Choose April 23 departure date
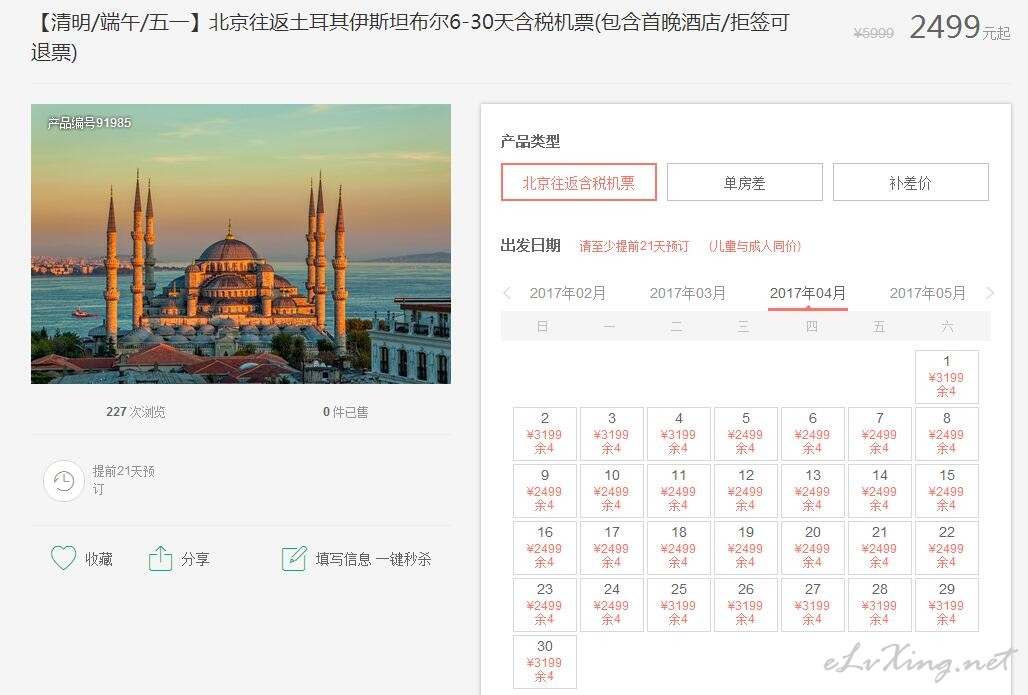This screenshot has height=695, width=1028. click(545, 605)
